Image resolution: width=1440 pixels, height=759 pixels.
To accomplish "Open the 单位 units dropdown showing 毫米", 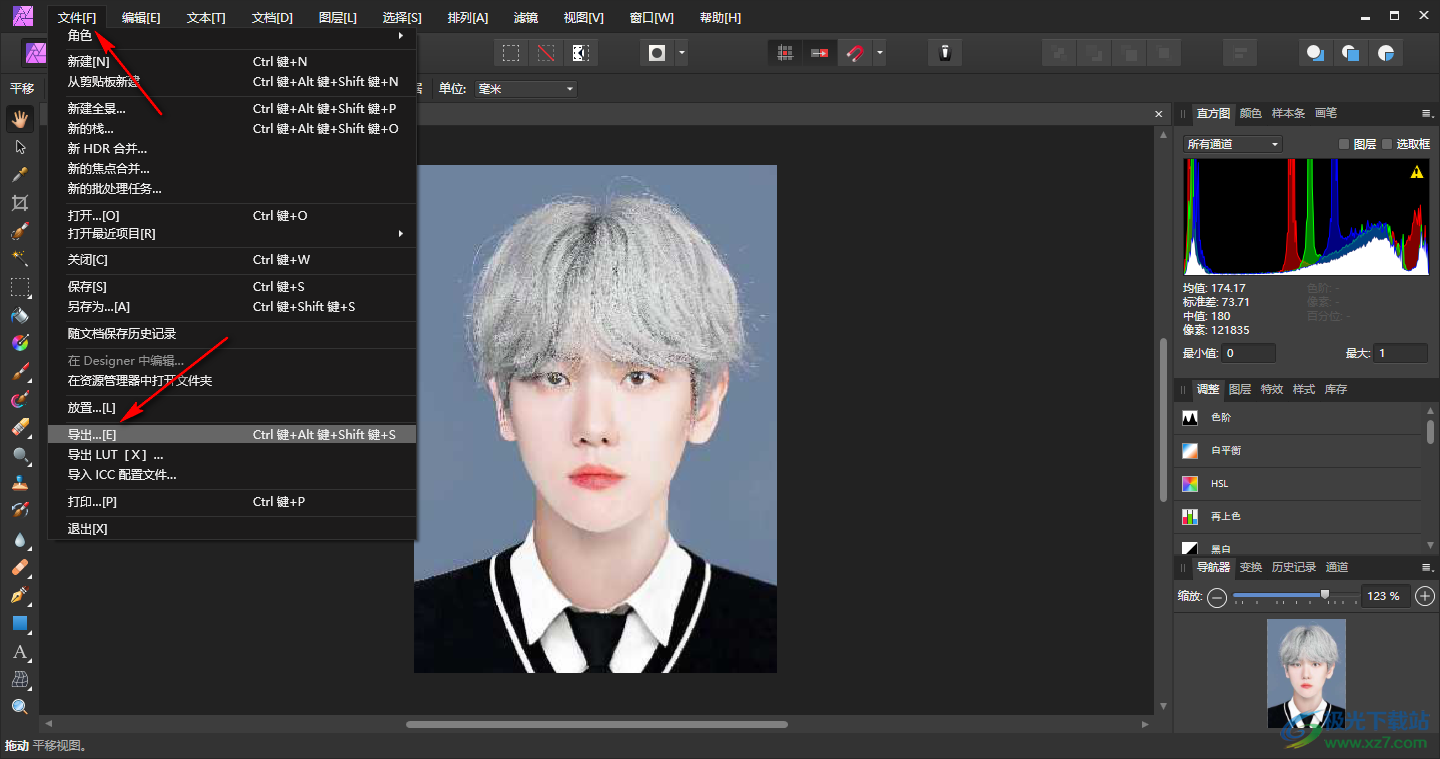I will (x=526, y=89).
